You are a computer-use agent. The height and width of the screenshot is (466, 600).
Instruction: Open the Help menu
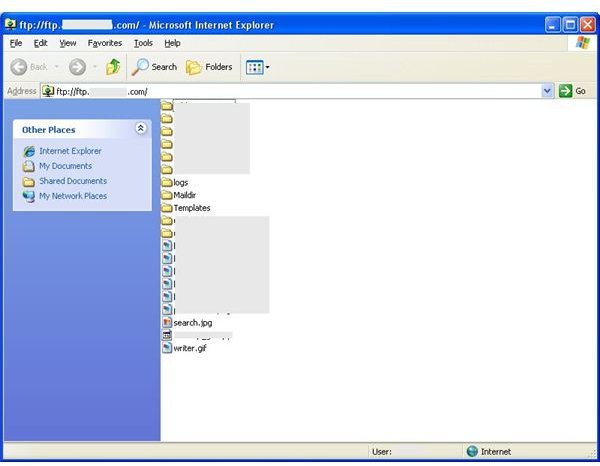[x=172, y=43]
